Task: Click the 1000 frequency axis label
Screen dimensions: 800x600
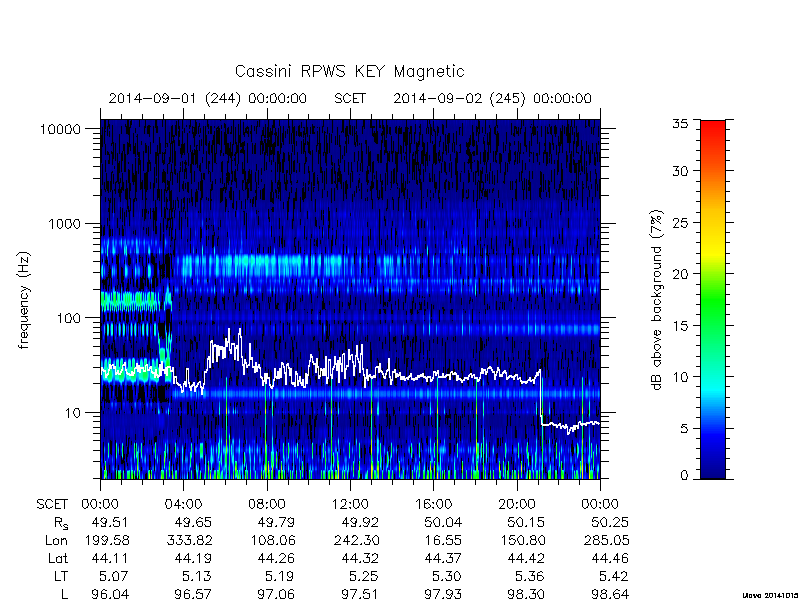Action: pyautogui.click(x=64, y=223)
